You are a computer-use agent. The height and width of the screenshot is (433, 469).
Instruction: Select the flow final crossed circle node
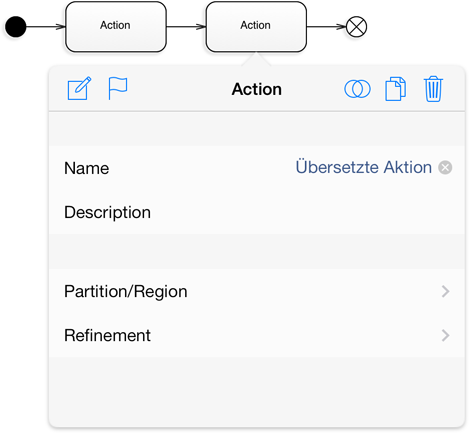[356, 27]
